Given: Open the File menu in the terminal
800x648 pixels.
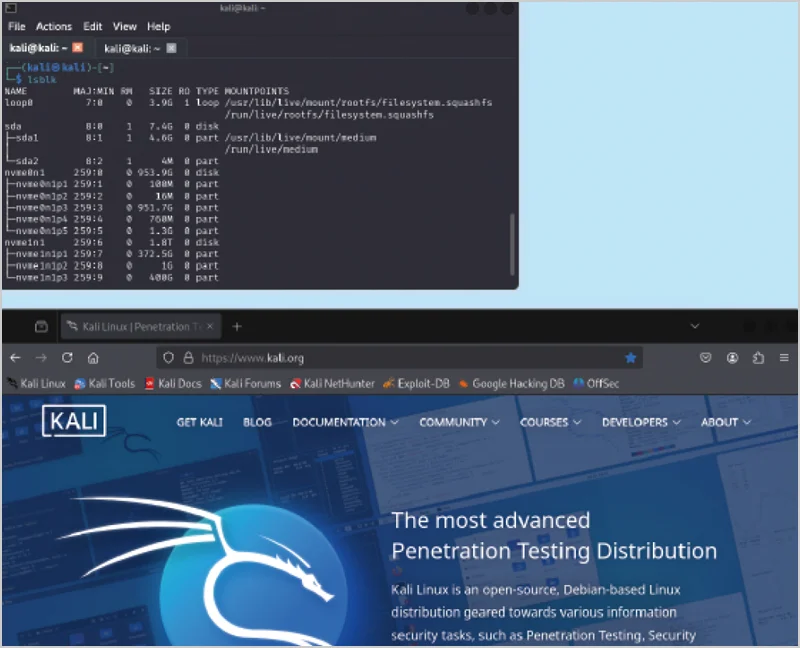Looking at the screenshot, I should tap(16, 26).
